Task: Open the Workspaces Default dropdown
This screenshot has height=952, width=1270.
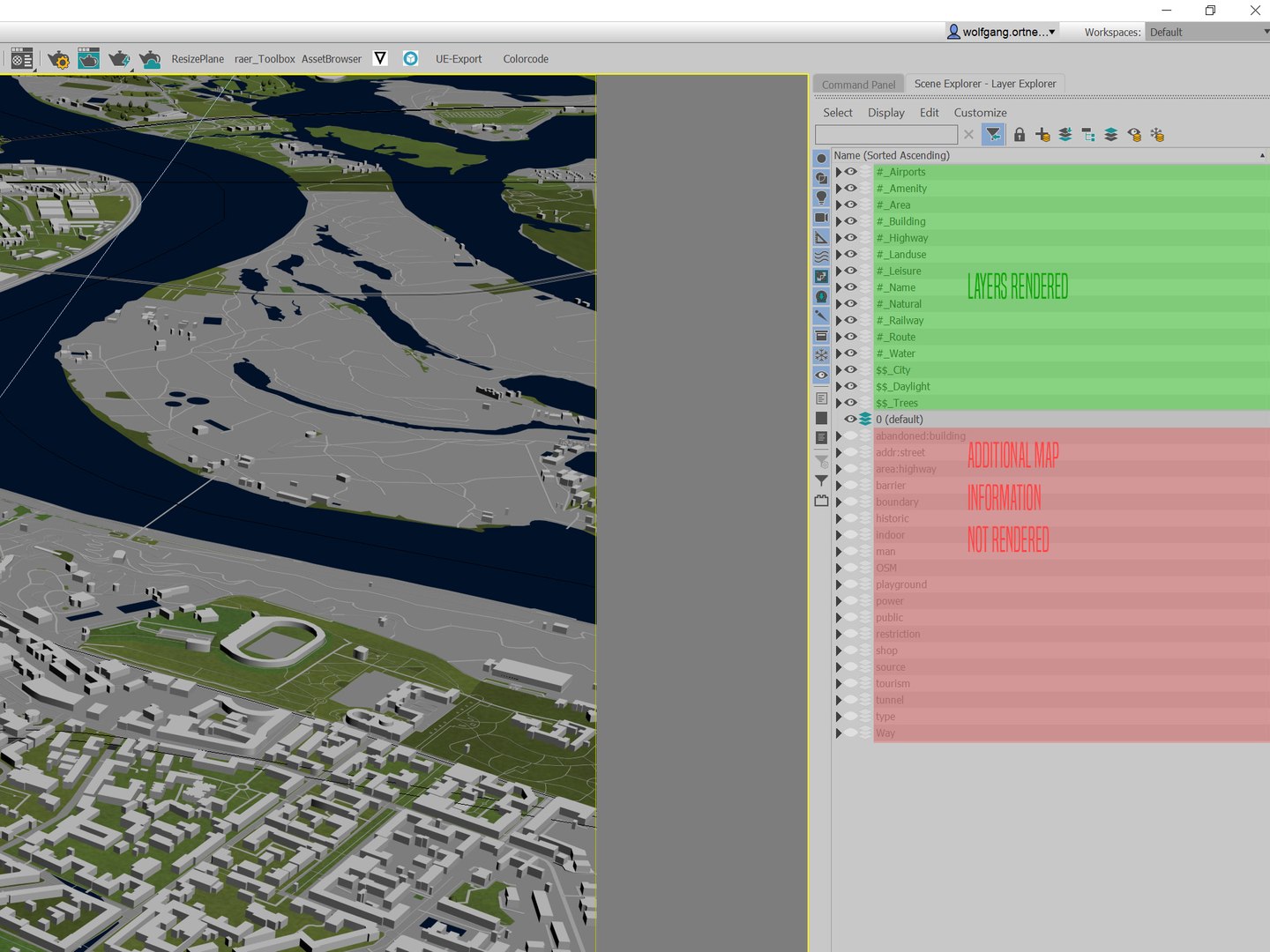Action: pos(1208,32)
